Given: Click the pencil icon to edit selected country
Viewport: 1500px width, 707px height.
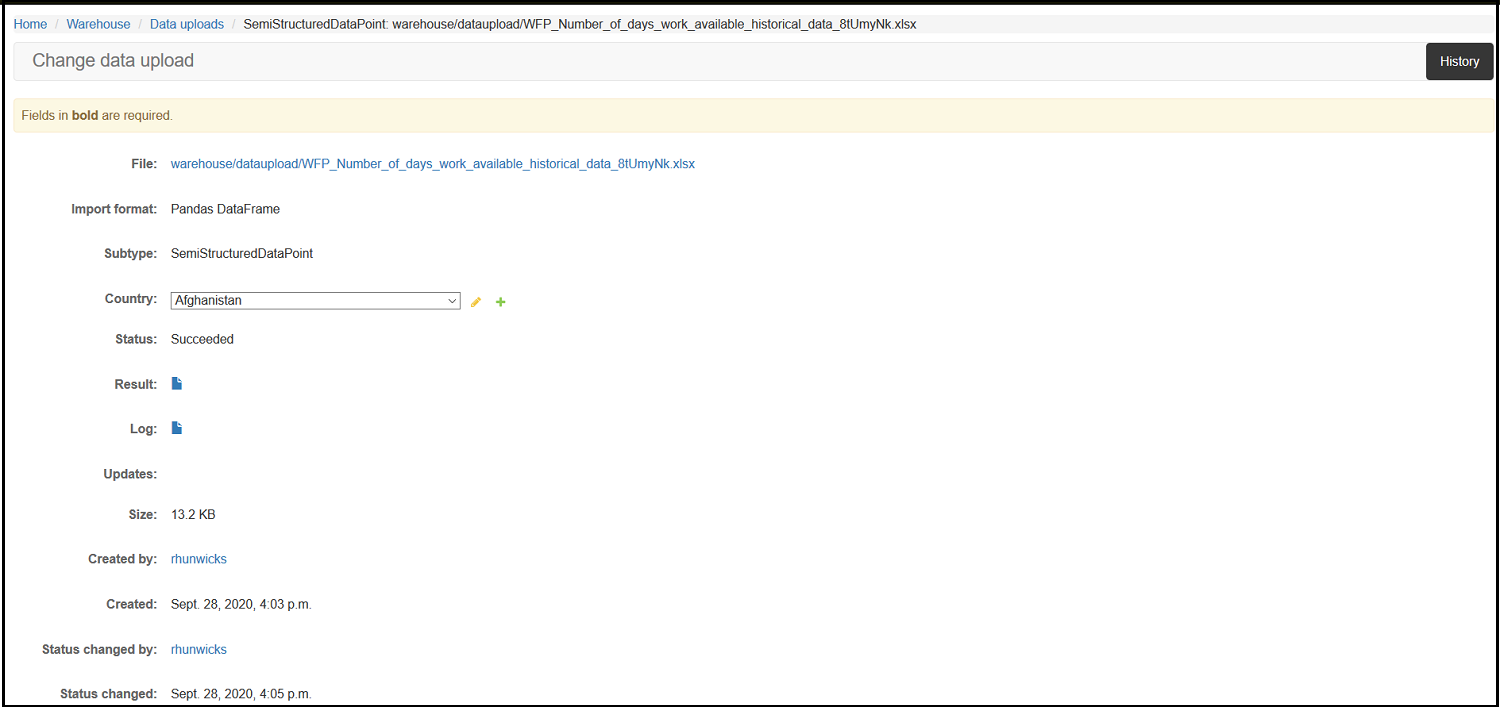Looking at the screenshot, I should 476,302.
